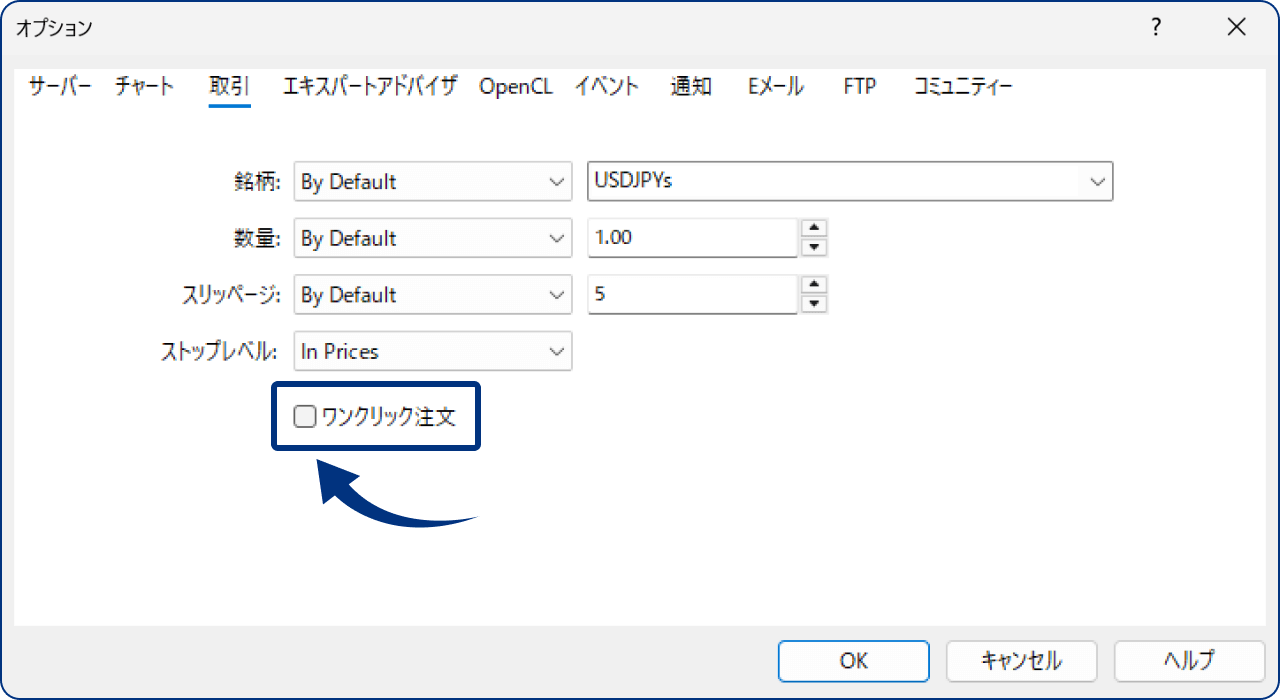Screen dimensions: 1280x700
Task: Enable the ワンクリック注文 checkbox
Action: pyautogui.click(x=305, y=417)
